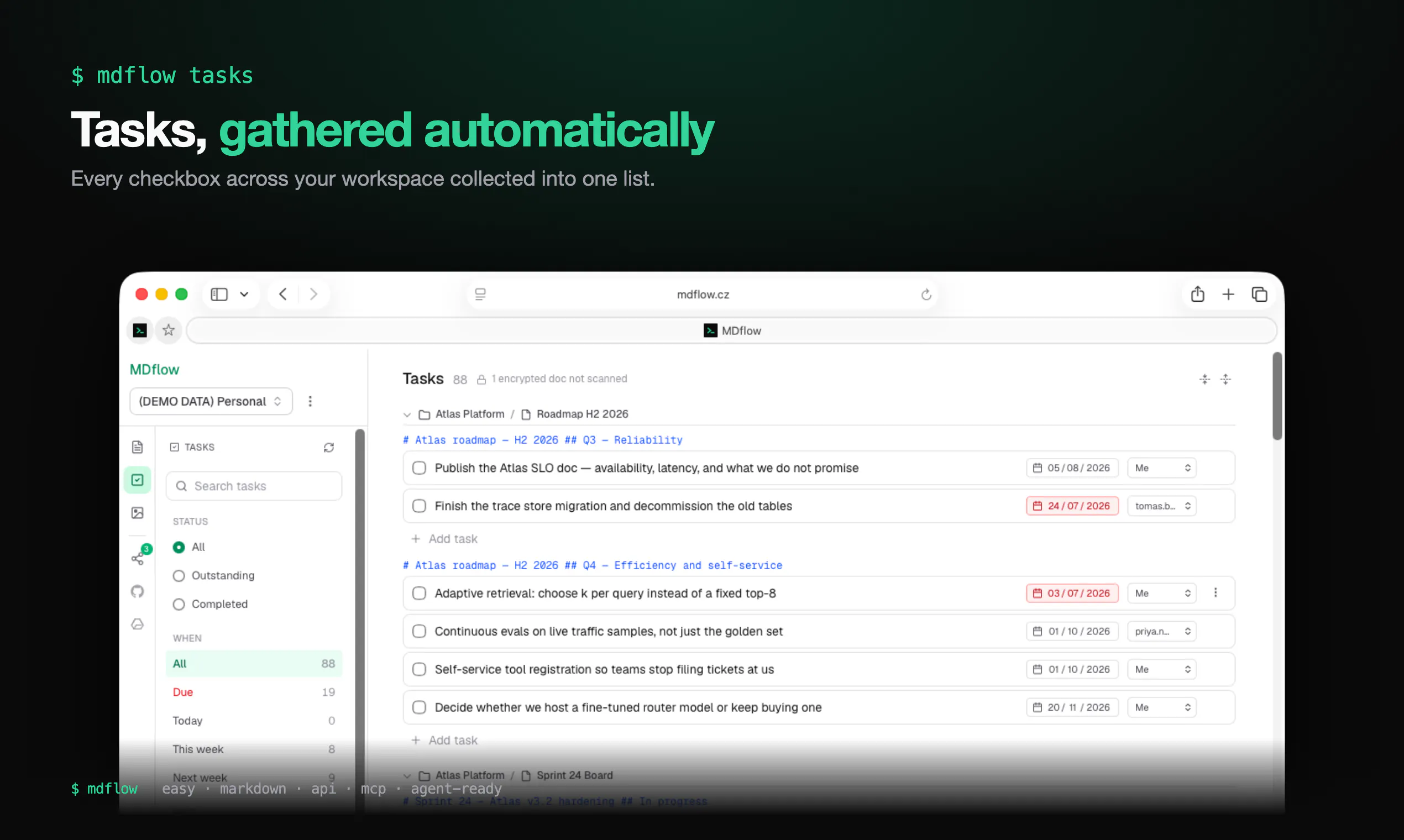The image size is (1404, 840).
Task: Open the (DEMO DATA) Personal workspace dropdown
Action: (211, 401)
